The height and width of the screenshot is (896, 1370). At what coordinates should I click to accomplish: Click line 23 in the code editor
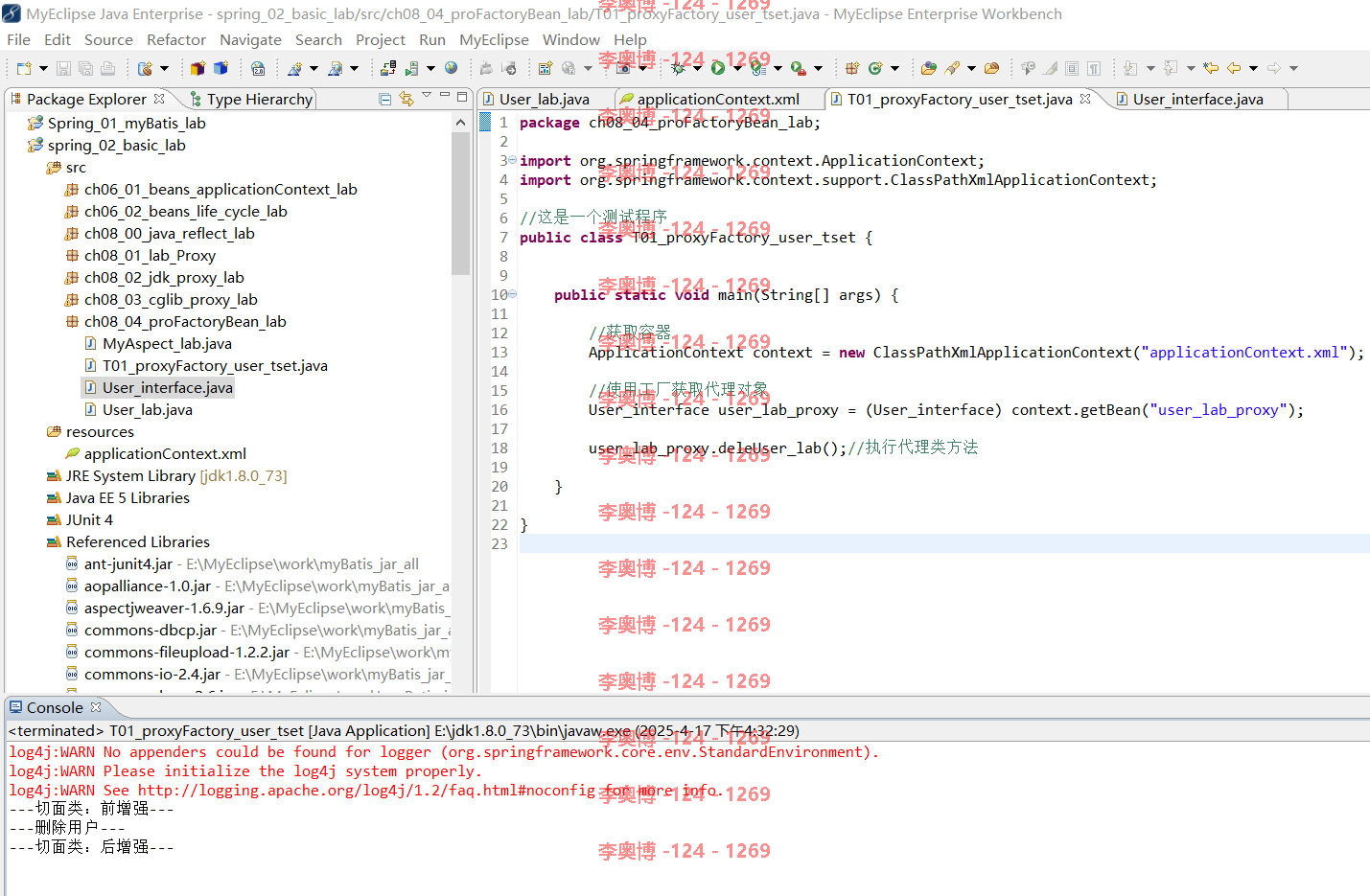[x=944, y=543]
